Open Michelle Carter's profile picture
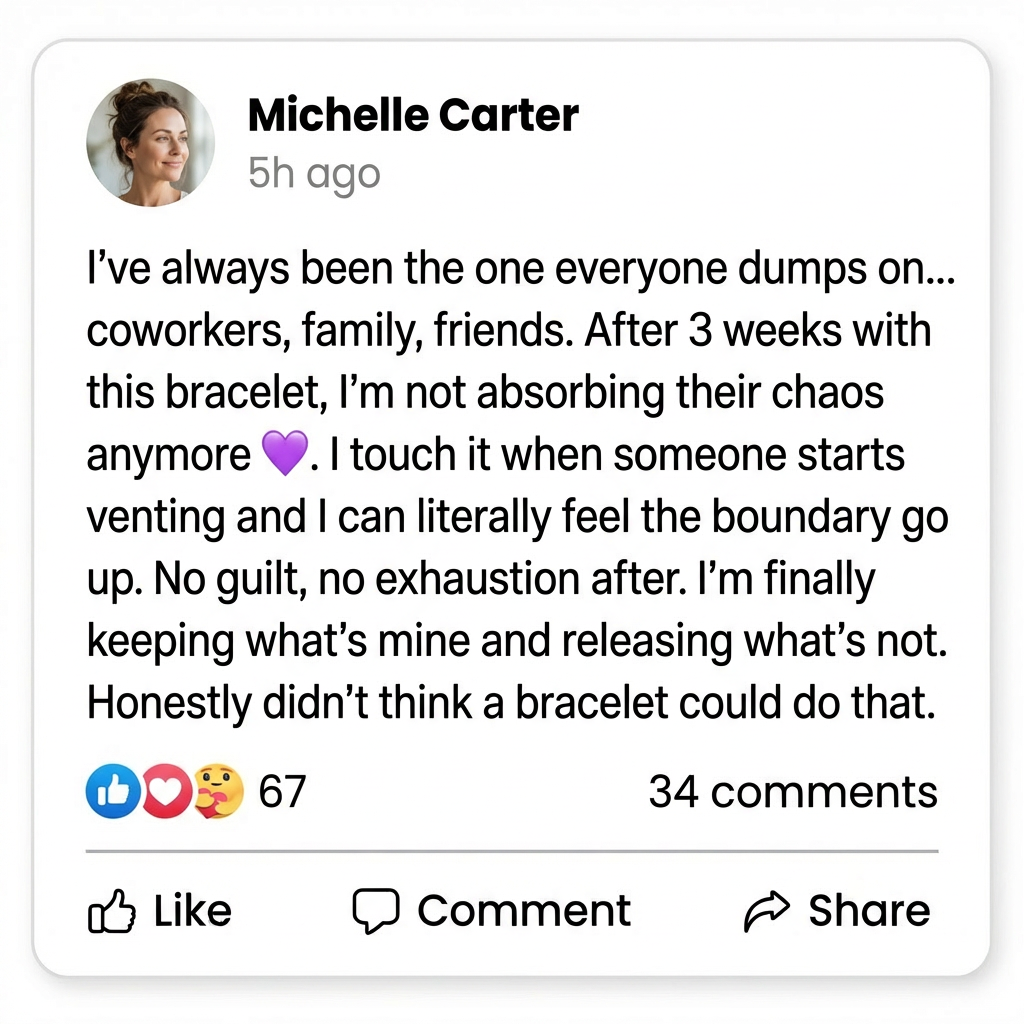Image resolution: width=1024 pixels, height=1024 pixels. [x=151, y=143]
